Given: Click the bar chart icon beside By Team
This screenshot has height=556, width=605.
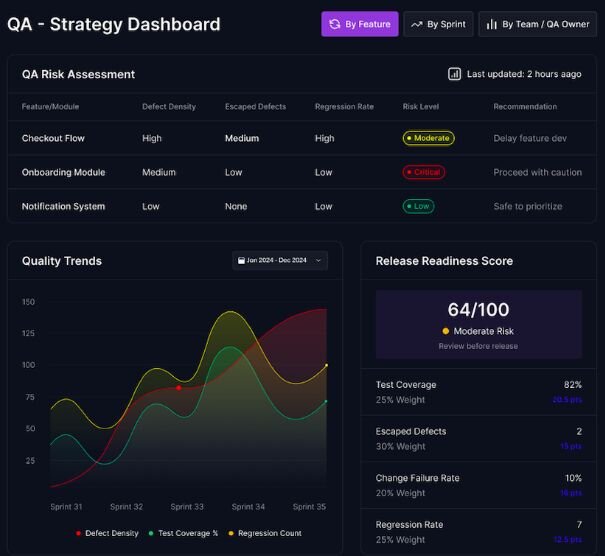Looking at the screenshot, I should 491,24.
